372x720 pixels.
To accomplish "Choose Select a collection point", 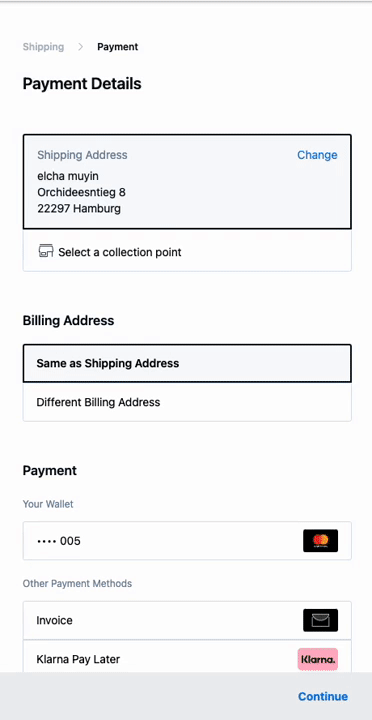I will [187, 252].
